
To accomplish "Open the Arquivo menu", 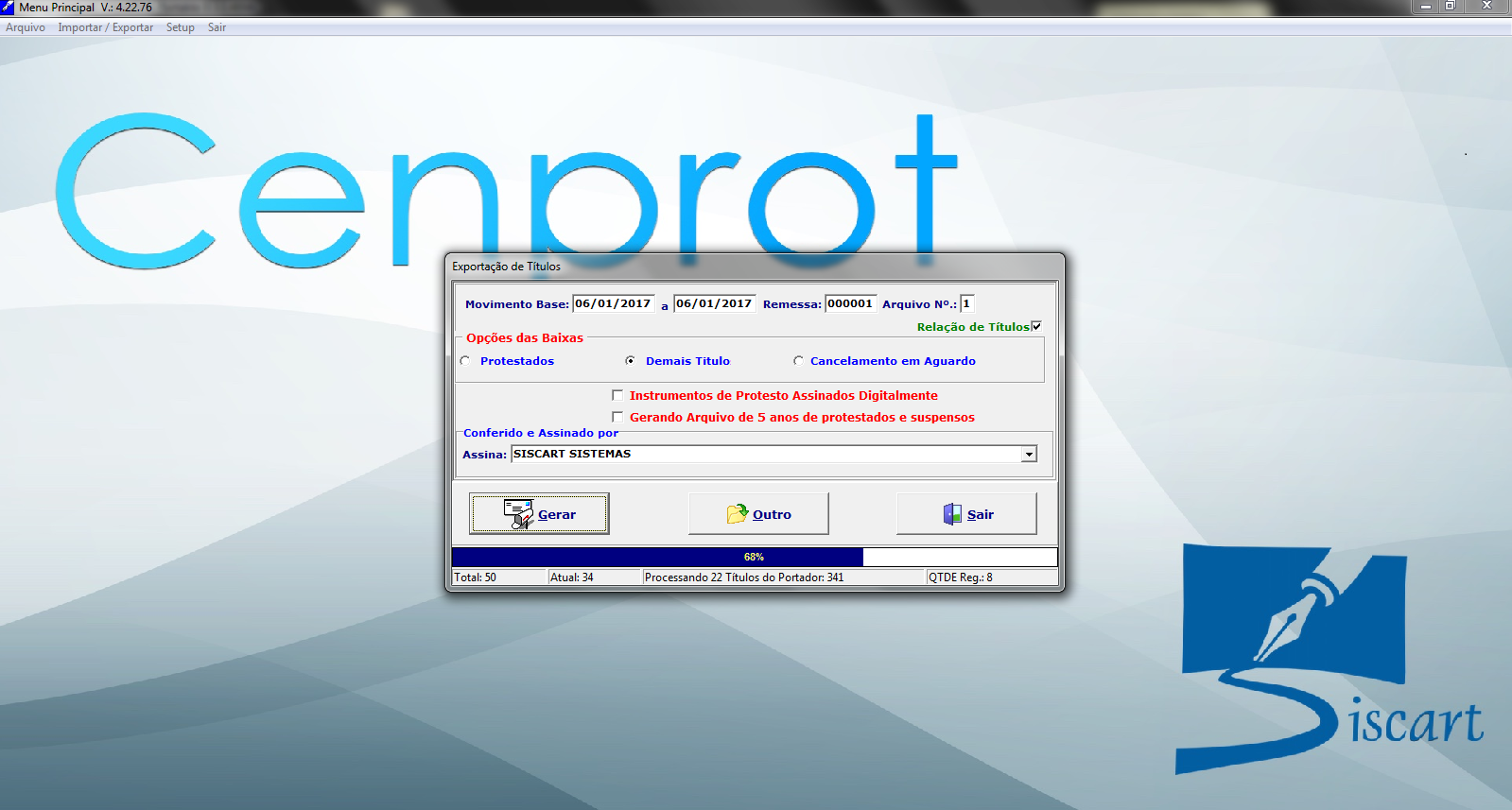I will 26,27.
